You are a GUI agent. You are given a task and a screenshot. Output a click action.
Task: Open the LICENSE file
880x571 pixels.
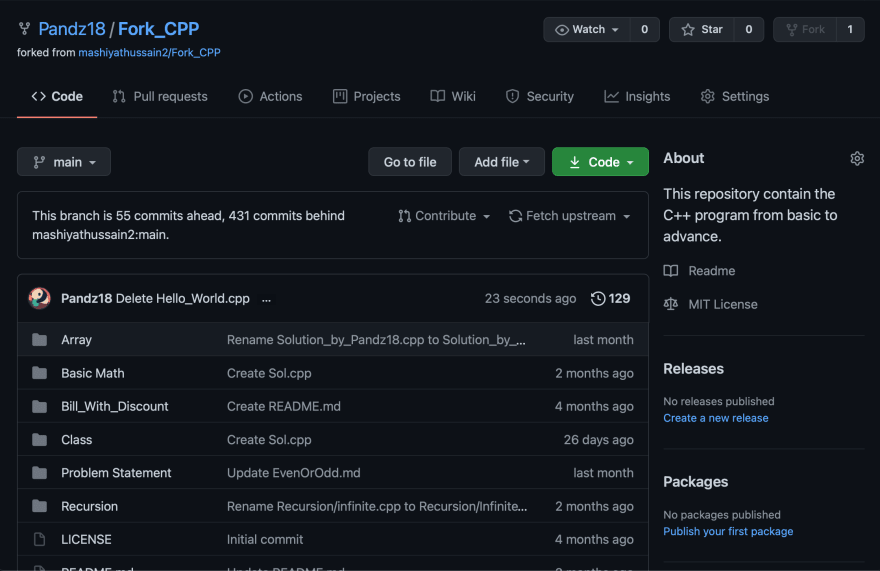pyautogui.click(x=86, y=539)
